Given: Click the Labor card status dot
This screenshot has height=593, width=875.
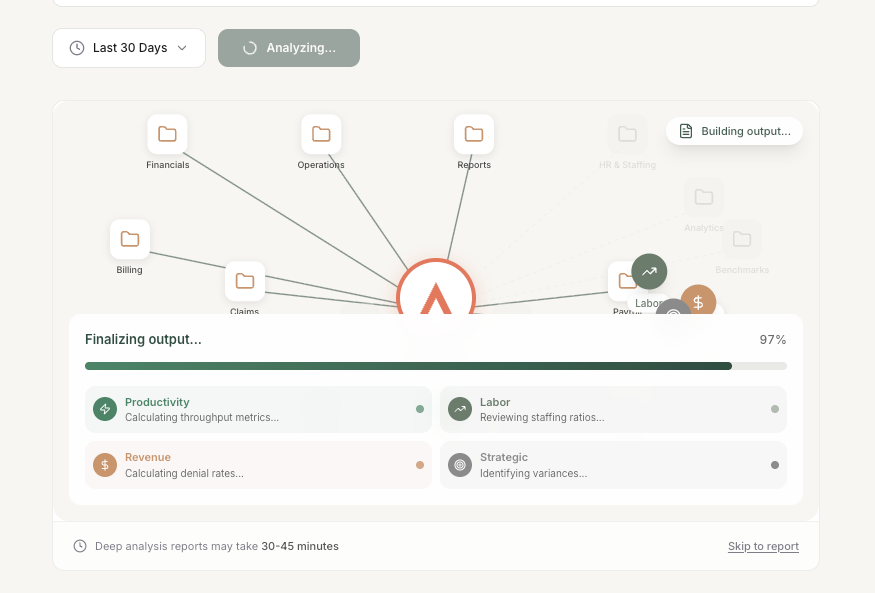Looking at the screenshot, I should [x=775, y=409].
